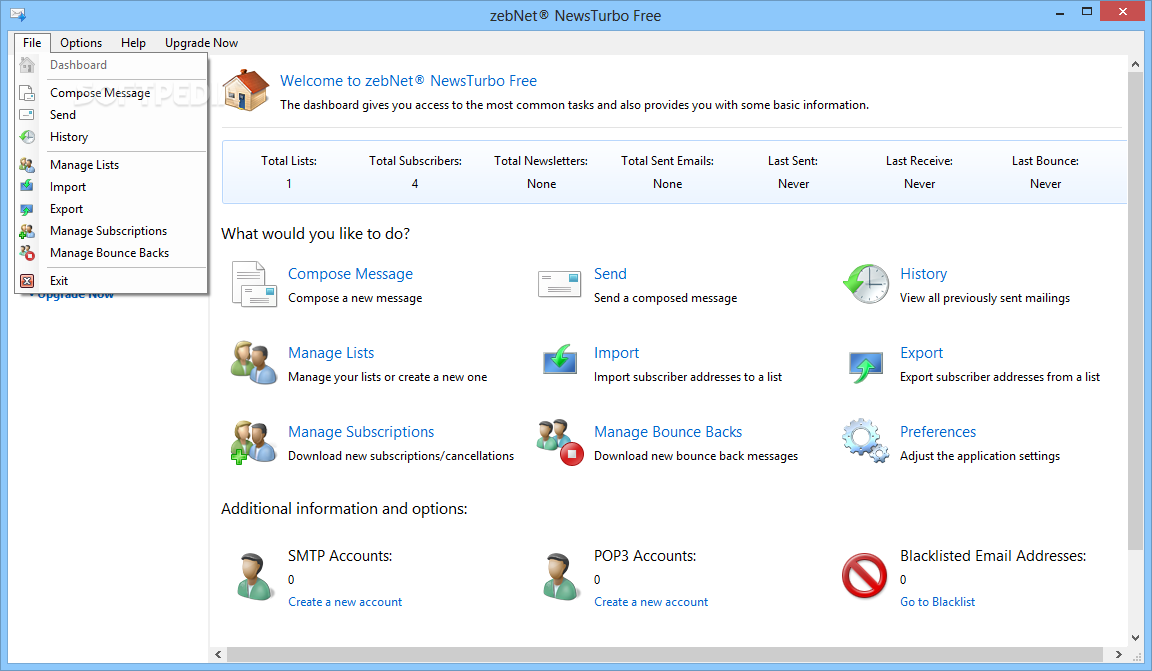The width and height of the screenshot is (1152, 671).
Task: Click the Import green arrow icon on dashboard
Action: (560, 360)
